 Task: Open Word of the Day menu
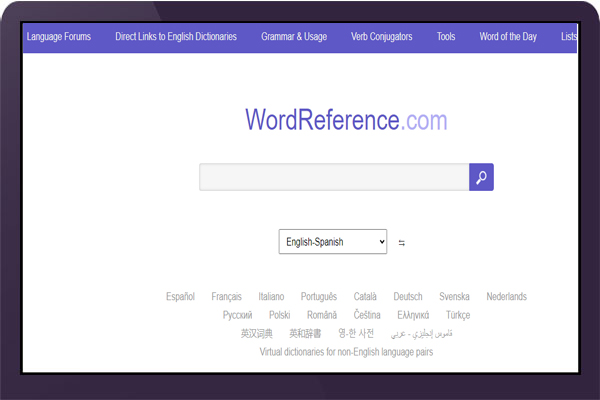pos(508,37)
